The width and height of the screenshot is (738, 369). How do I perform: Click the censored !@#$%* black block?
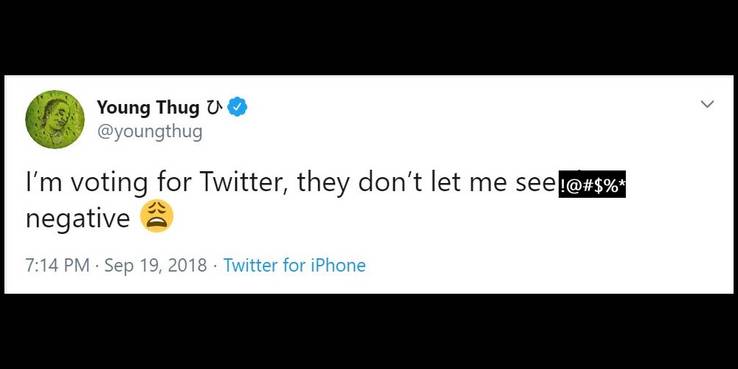tap(592, 184)
